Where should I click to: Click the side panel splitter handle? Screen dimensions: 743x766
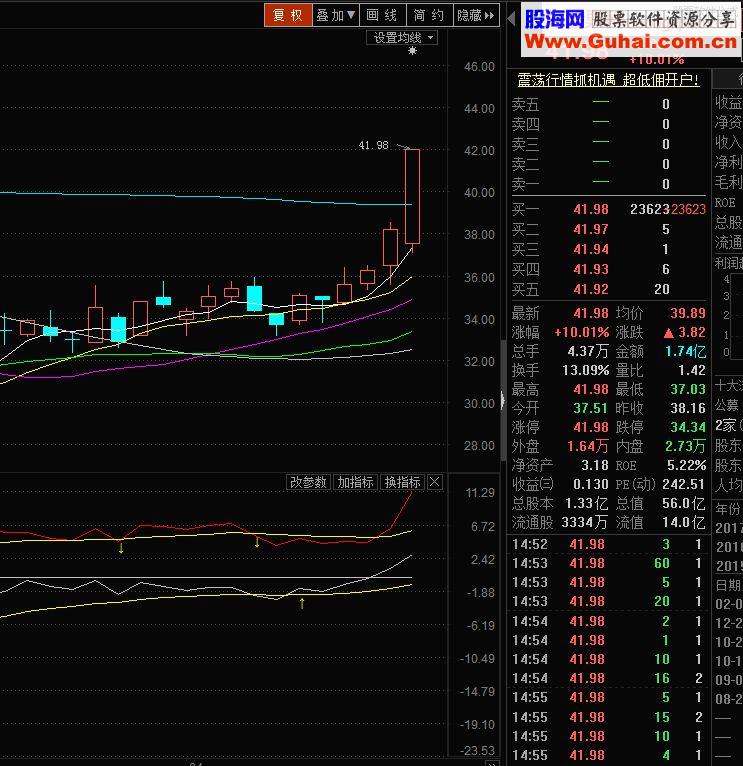click(503, 401)
